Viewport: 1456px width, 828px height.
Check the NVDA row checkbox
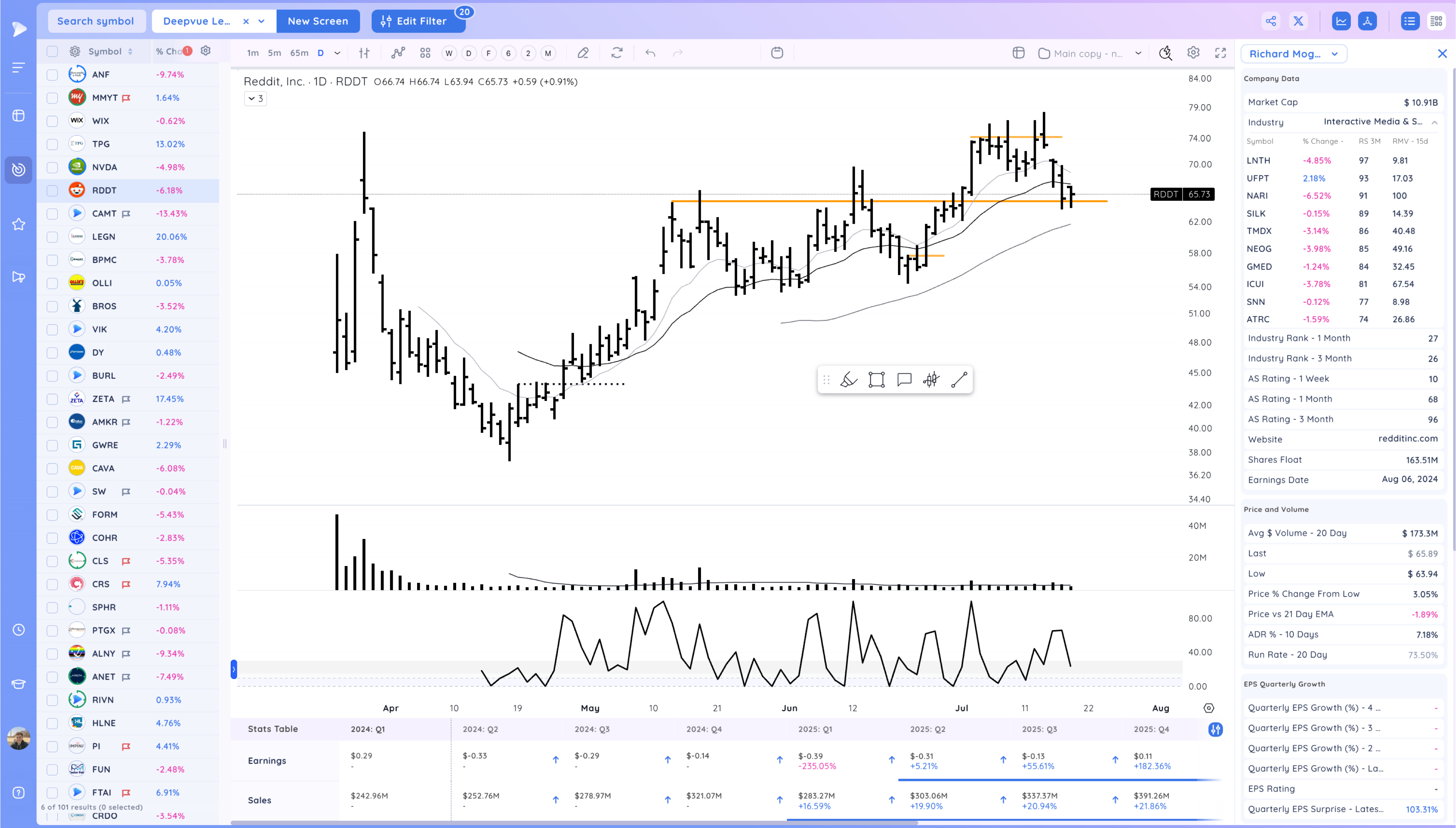(52, 167)
